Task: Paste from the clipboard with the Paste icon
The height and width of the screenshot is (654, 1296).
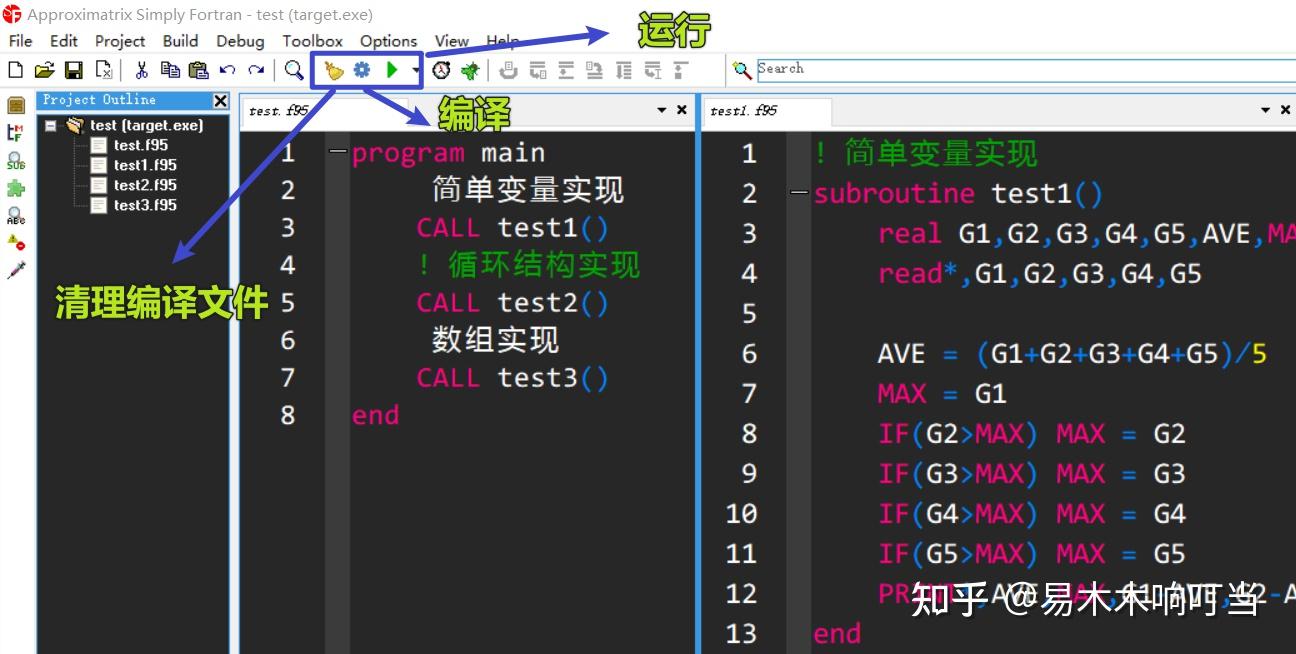Action: (199, 70)
